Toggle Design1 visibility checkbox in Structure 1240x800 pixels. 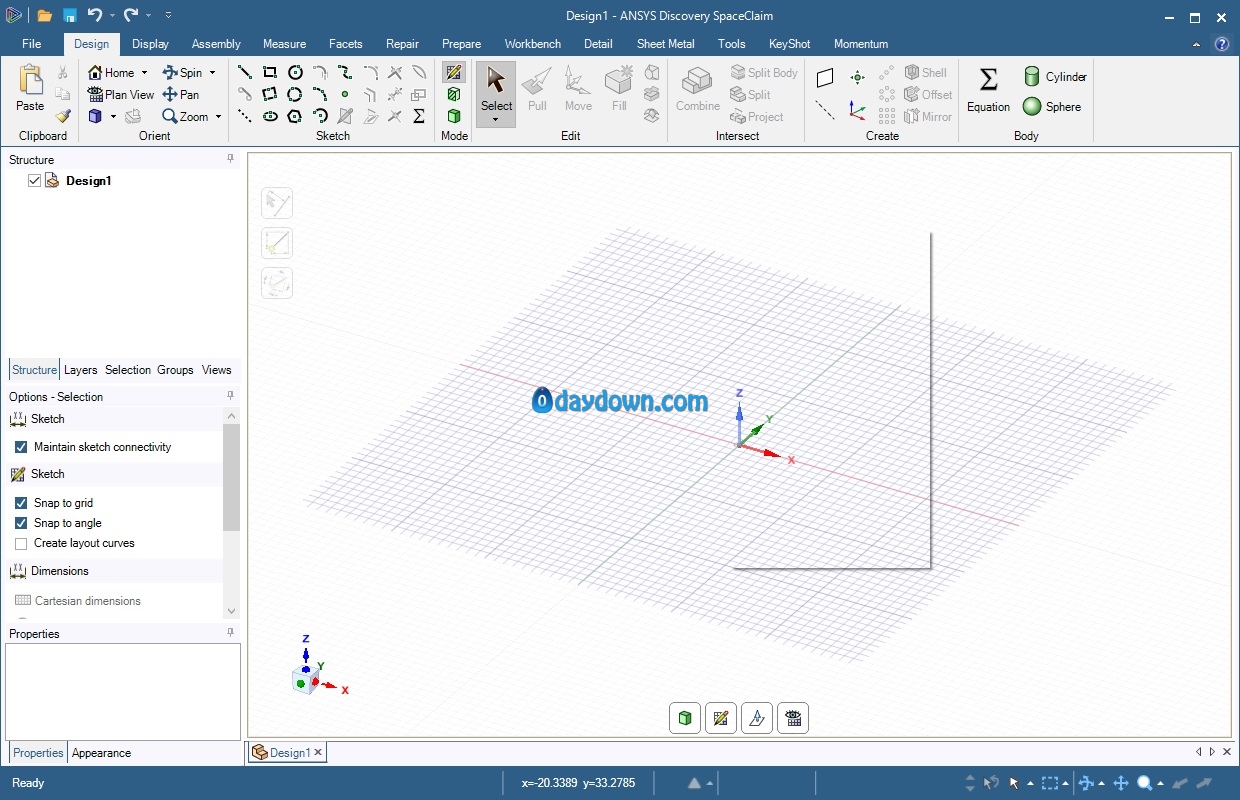35,181
